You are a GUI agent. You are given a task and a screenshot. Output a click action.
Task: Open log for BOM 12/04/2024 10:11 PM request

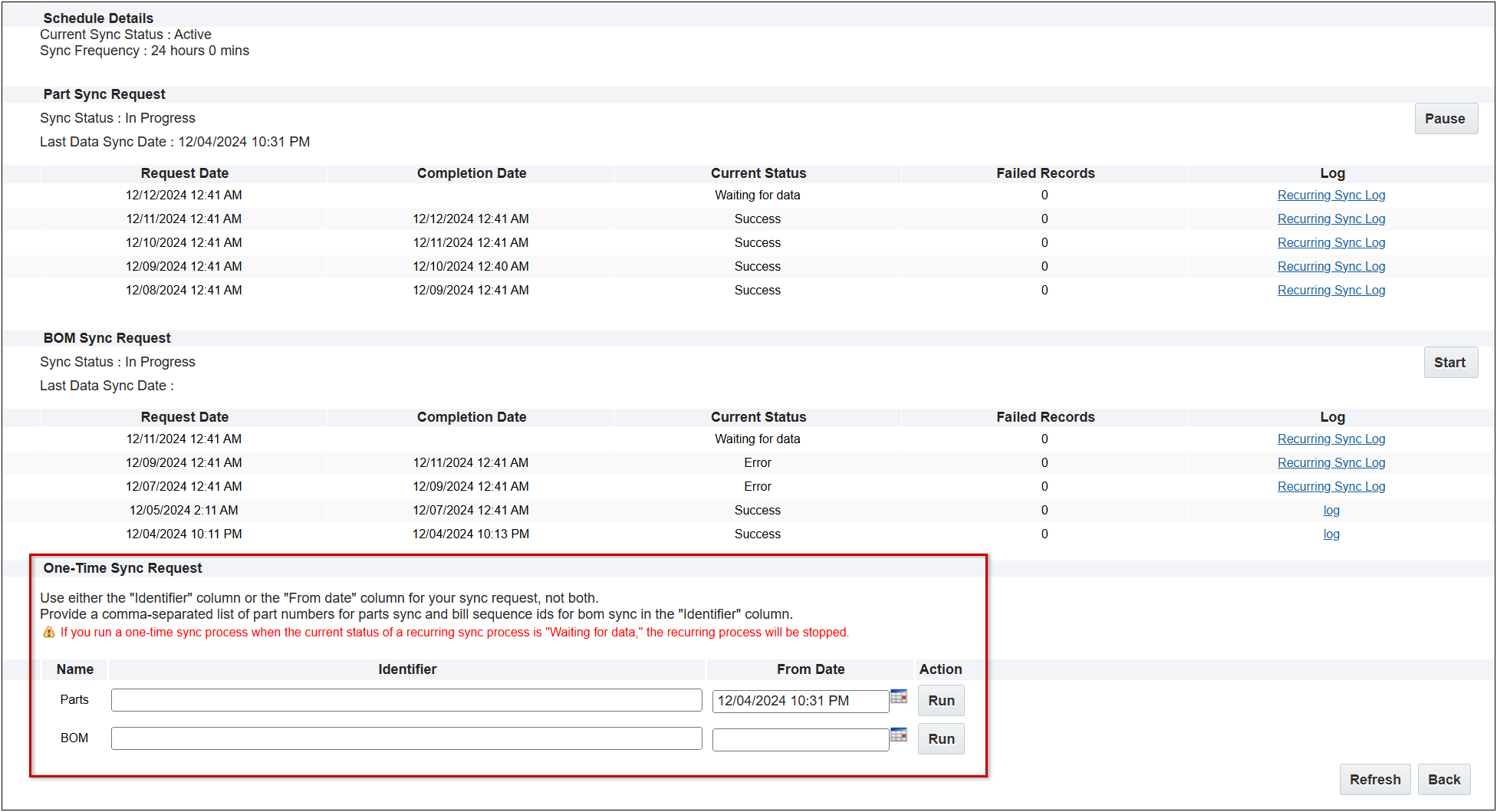(1331, 534)
